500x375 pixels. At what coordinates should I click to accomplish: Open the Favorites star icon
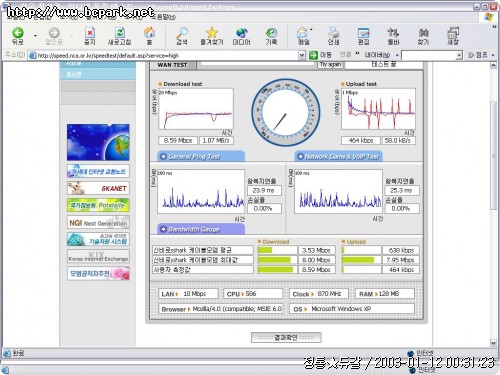[x=212, y=33]
